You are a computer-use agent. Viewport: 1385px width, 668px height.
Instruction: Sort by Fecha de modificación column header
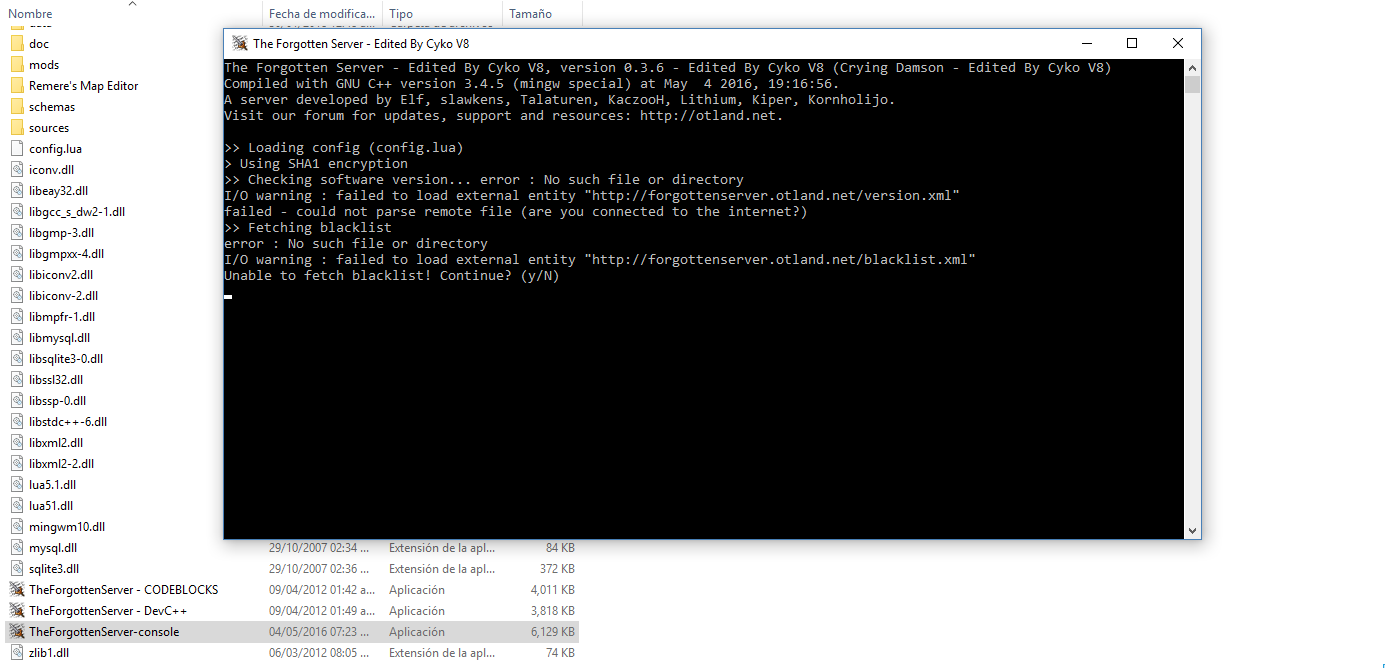click(x=322, y=13)
